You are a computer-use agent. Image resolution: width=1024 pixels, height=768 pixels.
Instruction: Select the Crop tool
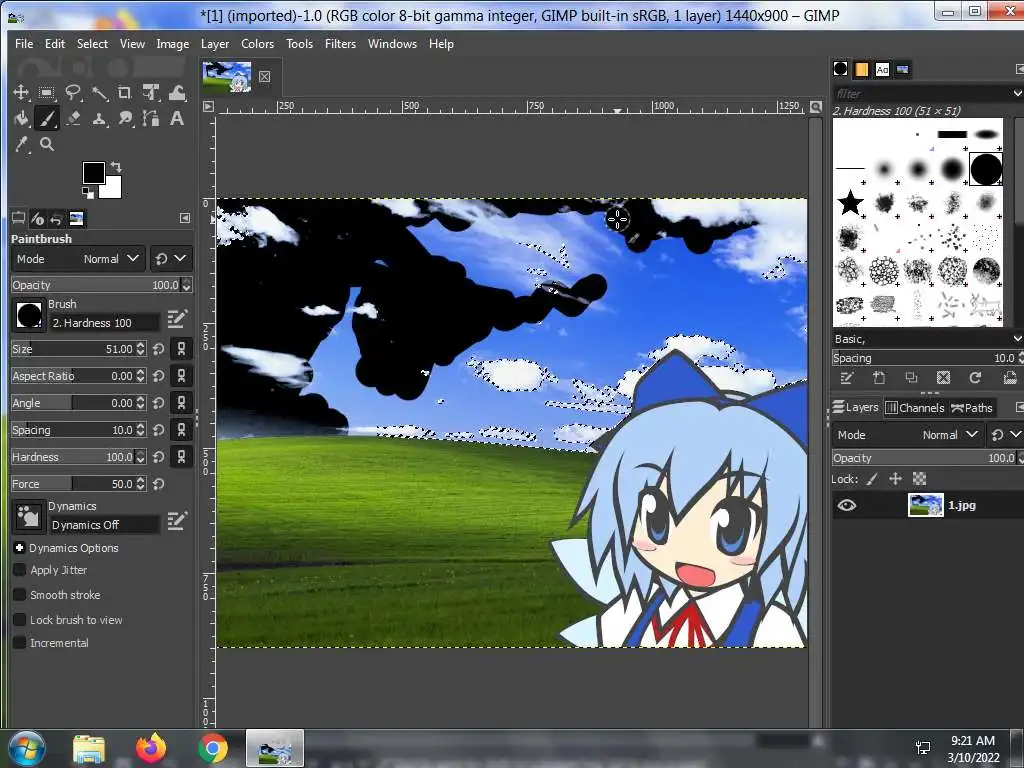coord(125,93)
